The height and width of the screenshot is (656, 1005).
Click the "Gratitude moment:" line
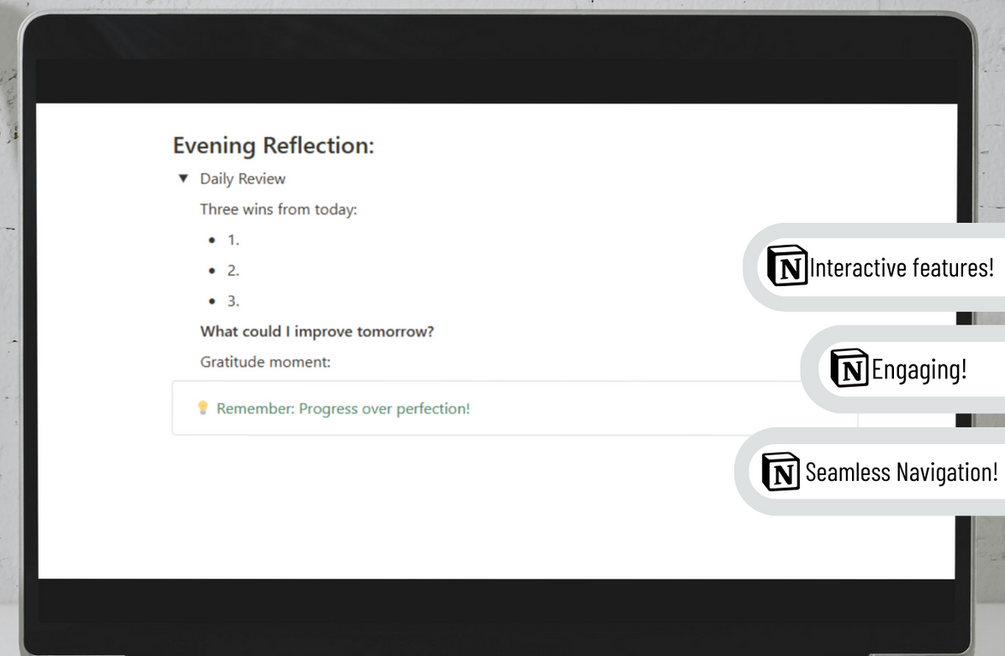point(265,362)
